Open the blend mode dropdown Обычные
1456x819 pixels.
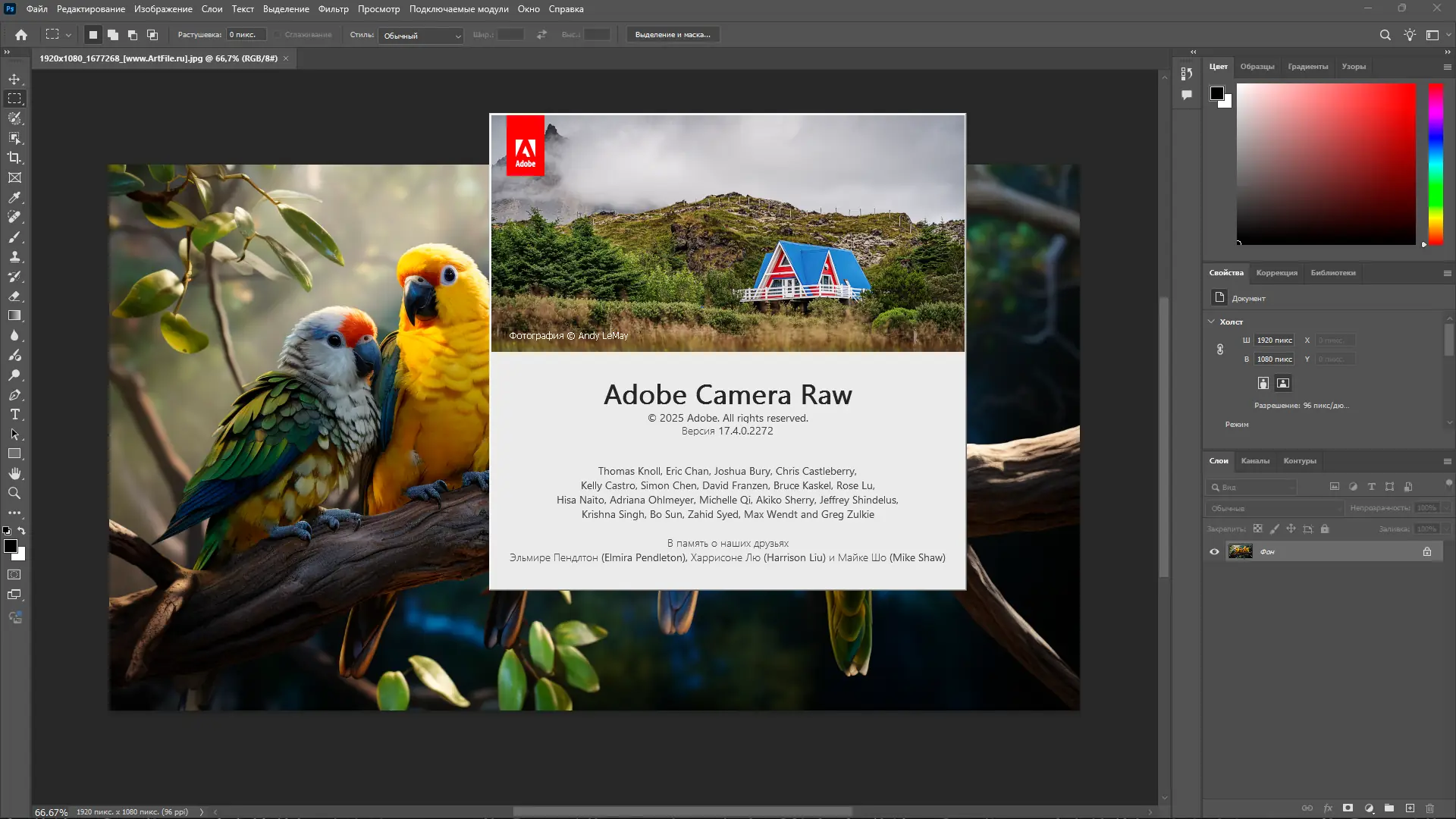1274,508
